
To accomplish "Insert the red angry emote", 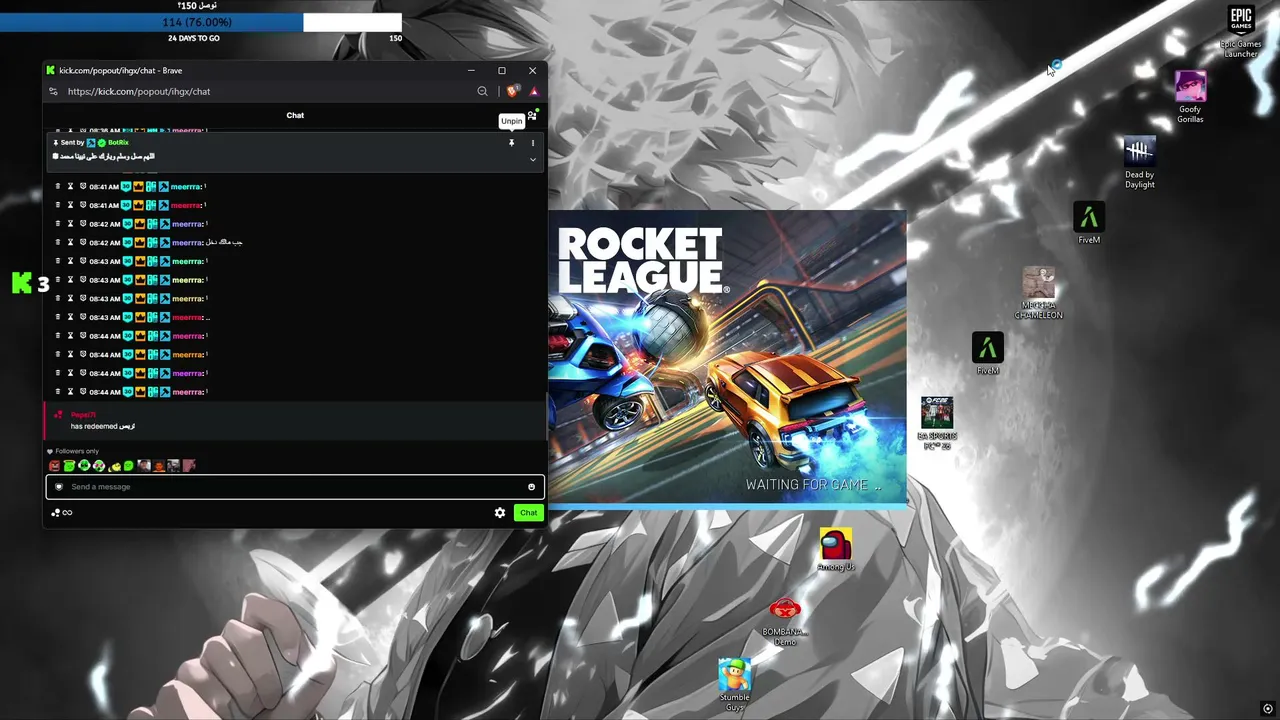I will [x=54, y=466].
